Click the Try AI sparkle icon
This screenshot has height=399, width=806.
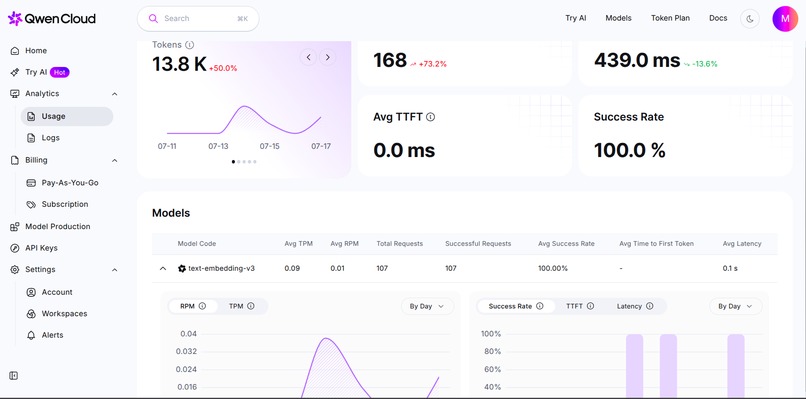15,72
